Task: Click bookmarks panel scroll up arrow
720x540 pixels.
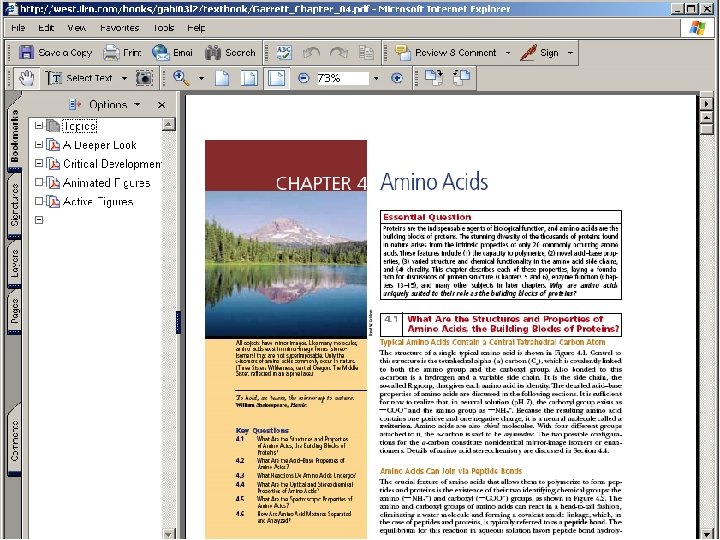Action: tap(169, 124)
